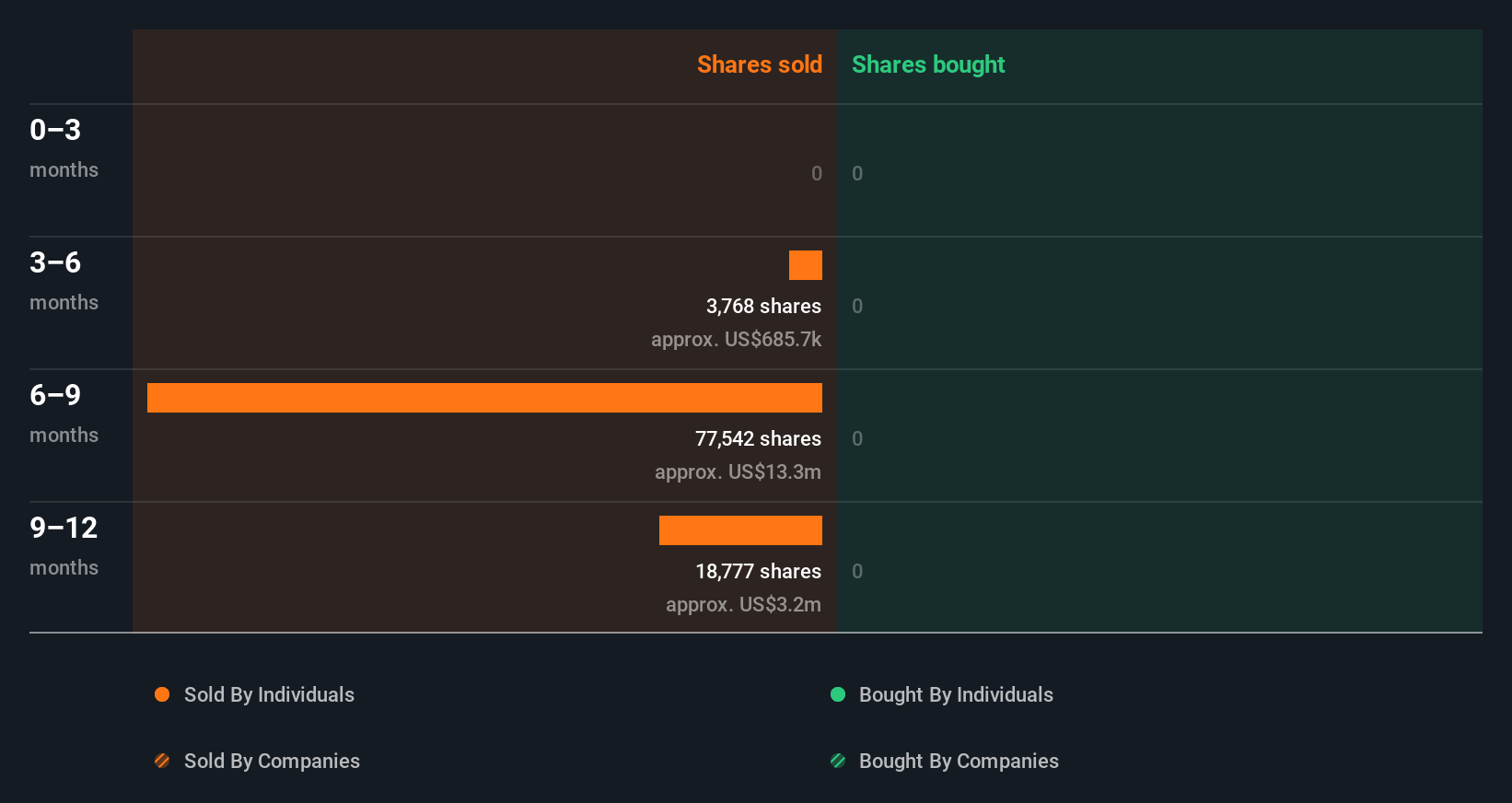Click the 9–12 months row label
Screen dimensions: 1512x803
(64, 545)
